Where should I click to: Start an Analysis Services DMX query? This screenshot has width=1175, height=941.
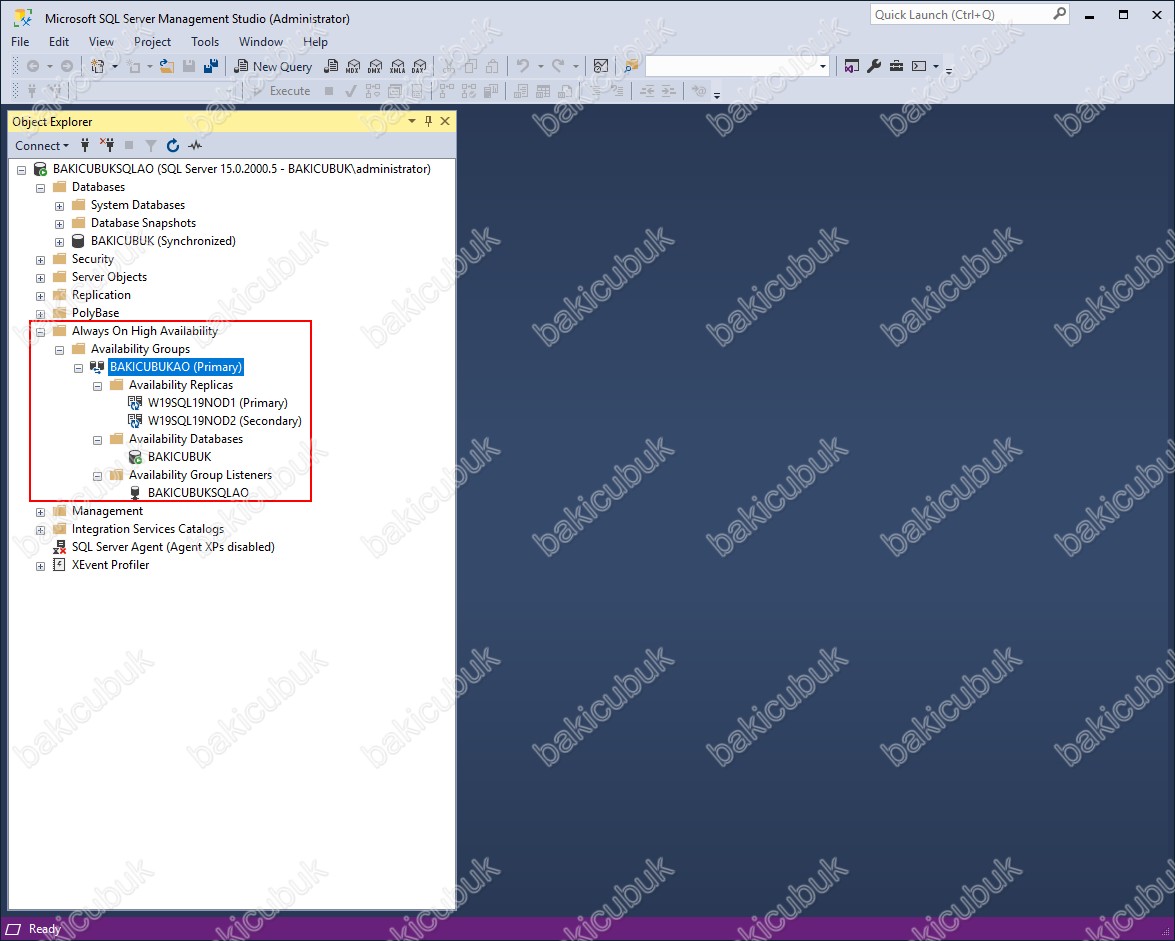pos(375,67)
